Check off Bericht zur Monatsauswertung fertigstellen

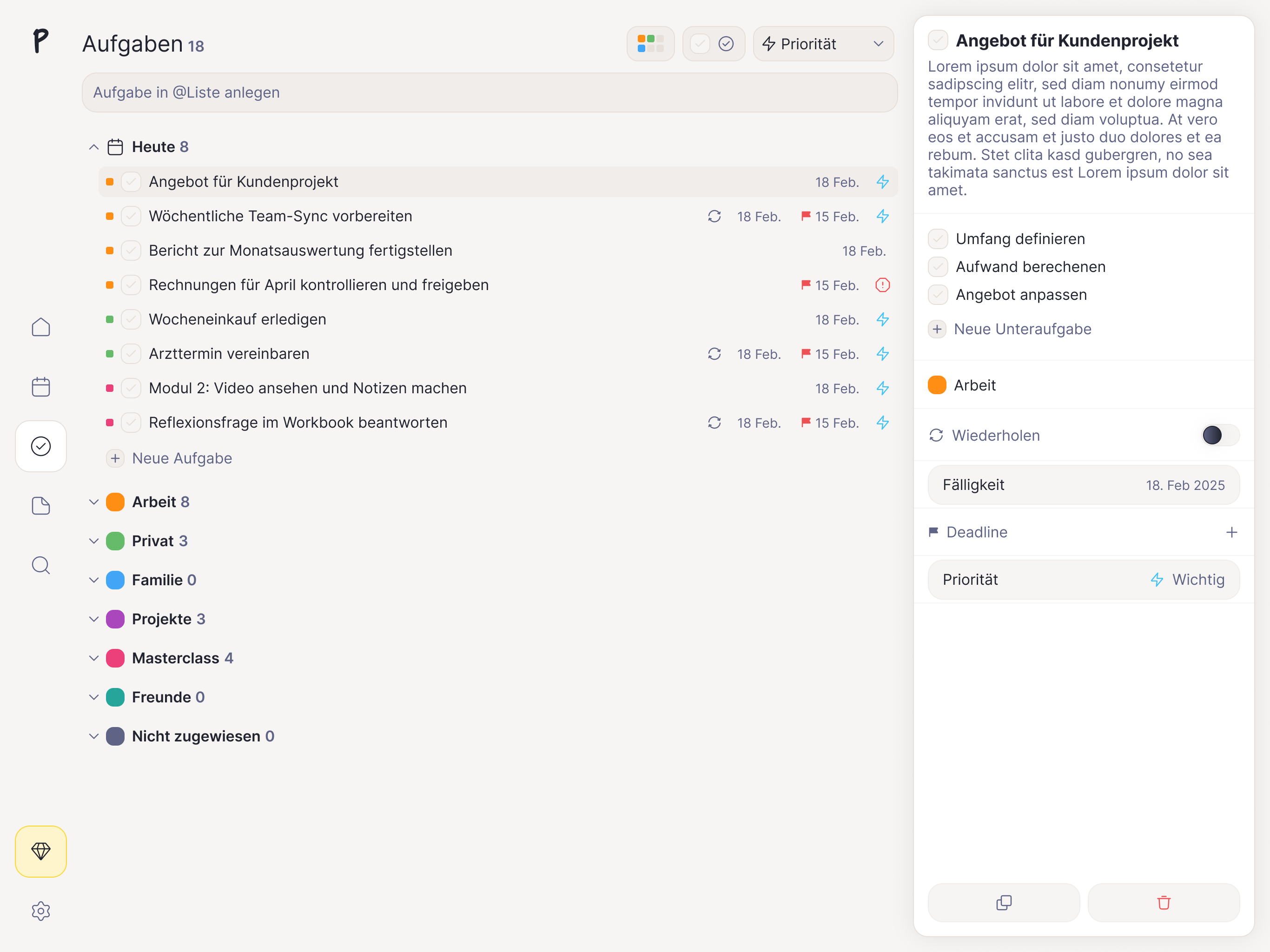(x=131, y=251)
